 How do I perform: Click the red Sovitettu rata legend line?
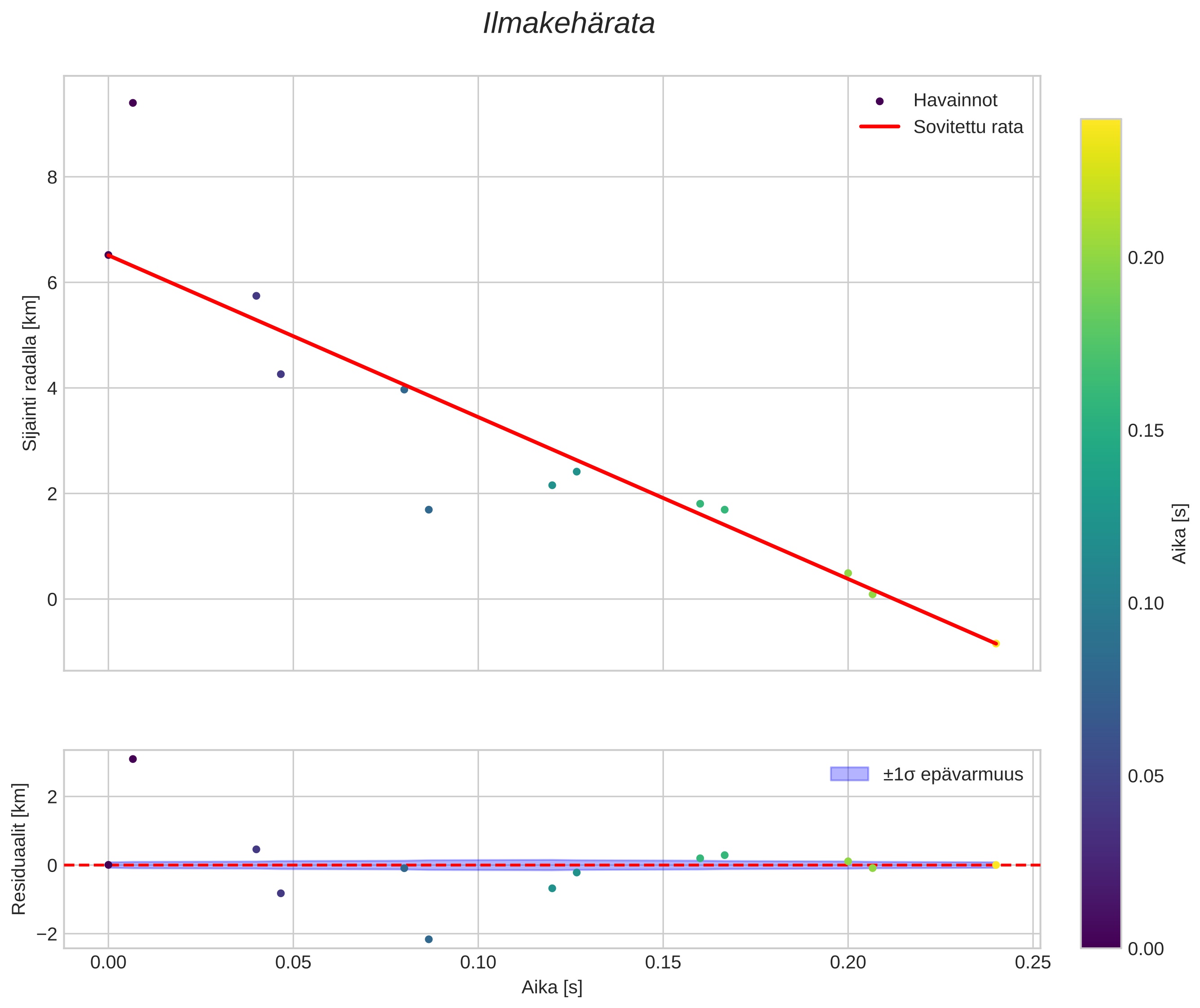pos(879,127)
